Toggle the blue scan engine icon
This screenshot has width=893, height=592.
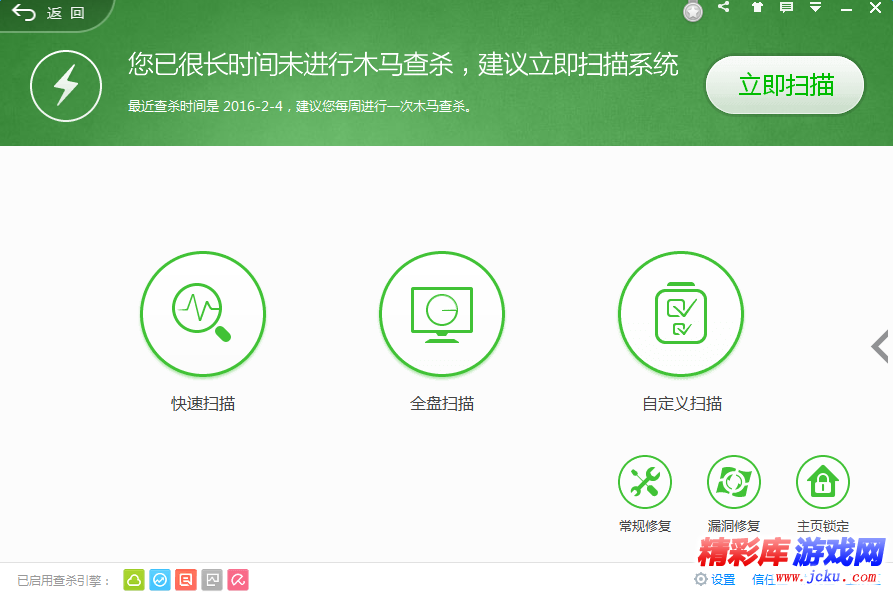click(160, 579)
